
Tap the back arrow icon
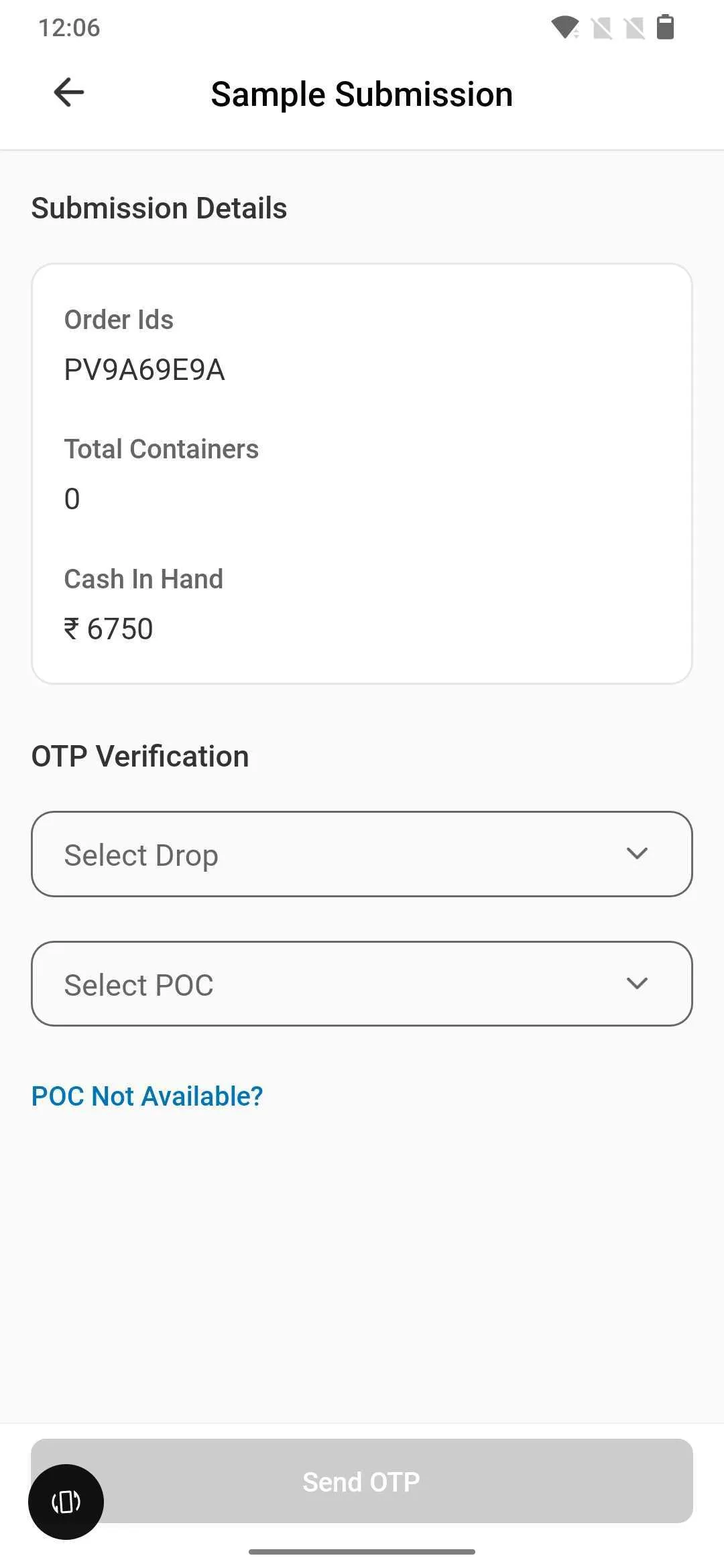coord(68,92)
